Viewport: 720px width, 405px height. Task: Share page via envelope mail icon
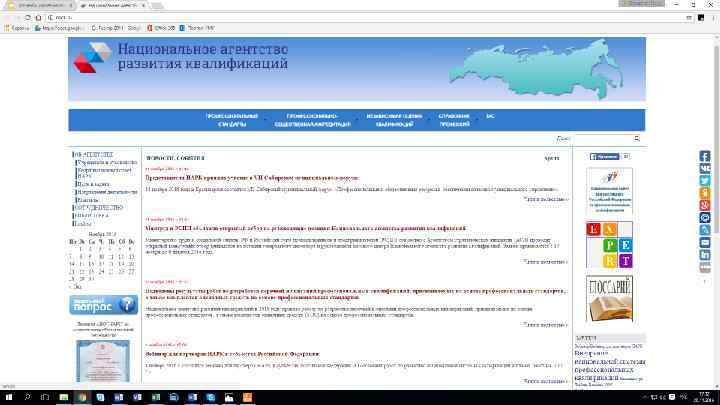[x=704, y=242]
